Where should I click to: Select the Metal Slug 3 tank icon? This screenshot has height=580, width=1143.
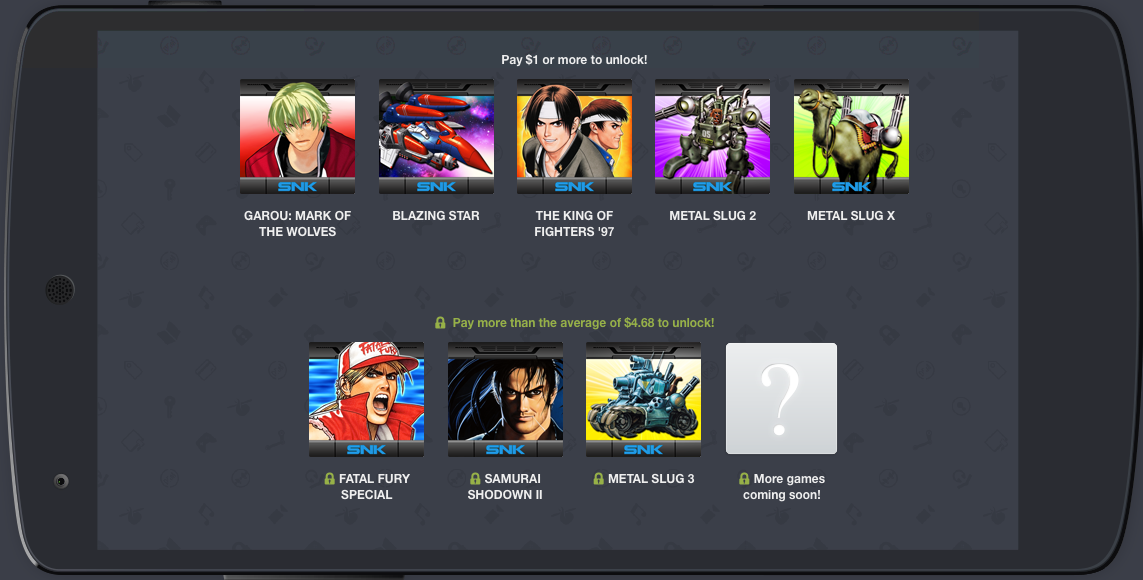[x=644, y=399]
